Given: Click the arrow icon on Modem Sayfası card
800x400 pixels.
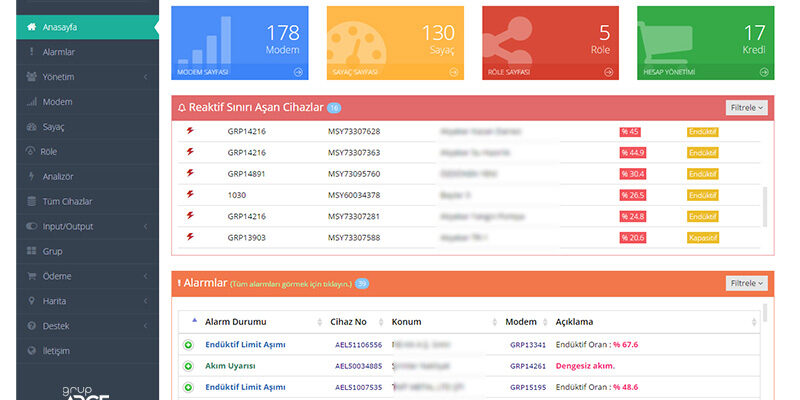Looking at the screenshot, I should click(x=298, y=72).
